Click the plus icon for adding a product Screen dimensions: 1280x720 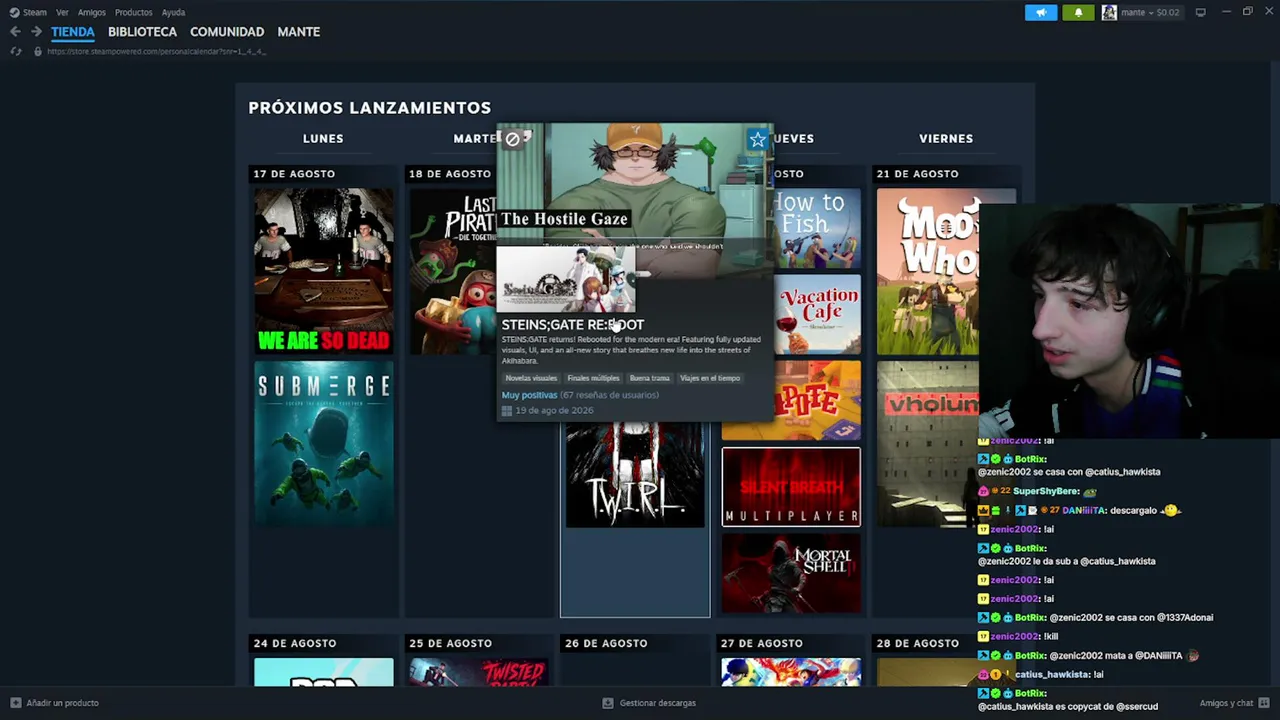(x=15, y=703)
